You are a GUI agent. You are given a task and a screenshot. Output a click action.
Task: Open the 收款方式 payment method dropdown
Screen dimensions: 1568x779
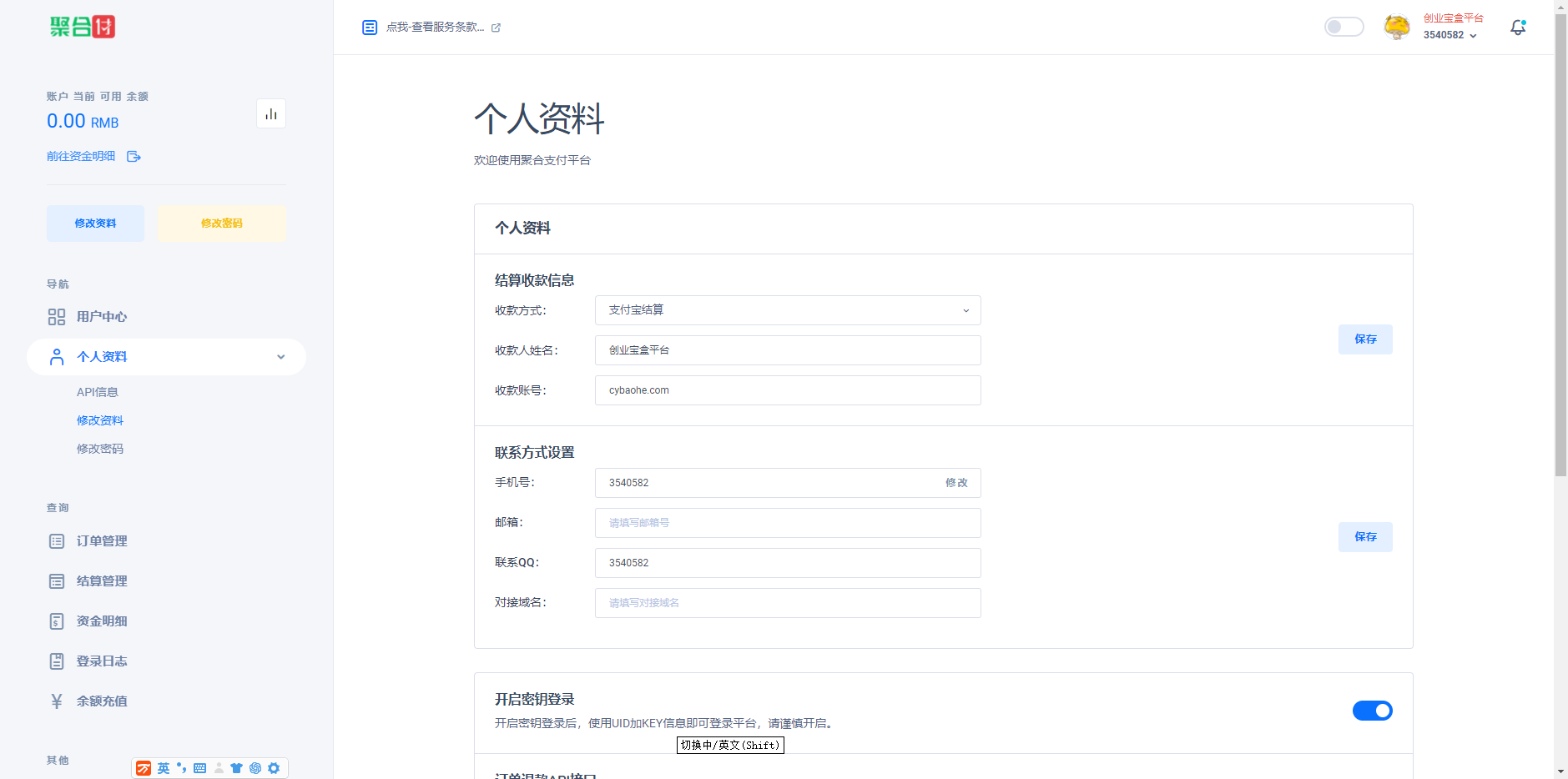click(787, 310)
